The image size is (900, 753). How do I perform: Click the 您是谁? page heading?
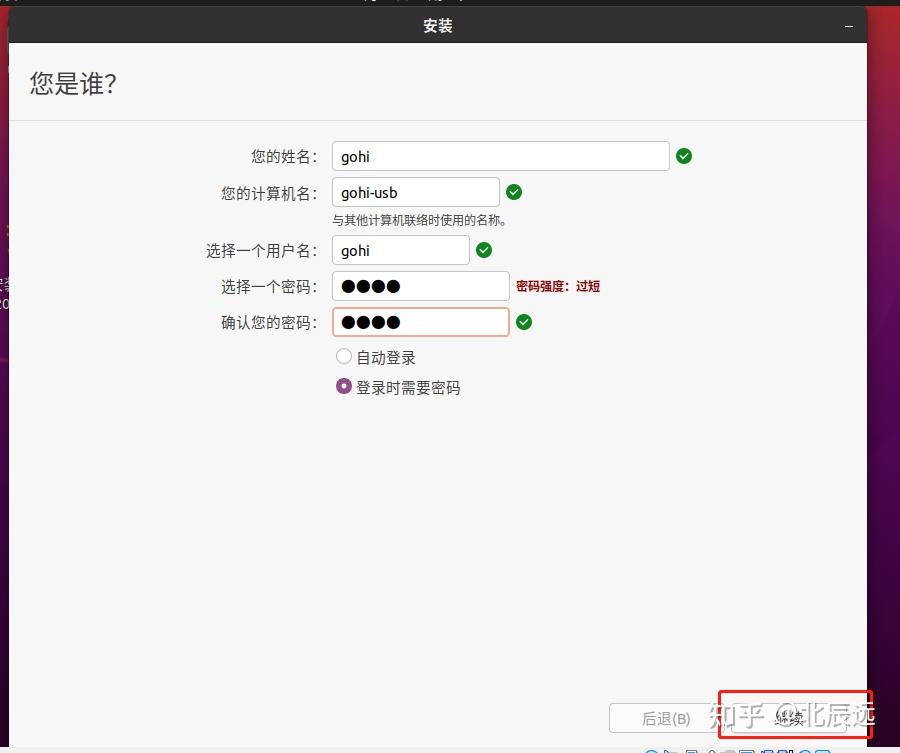[73, 84]
